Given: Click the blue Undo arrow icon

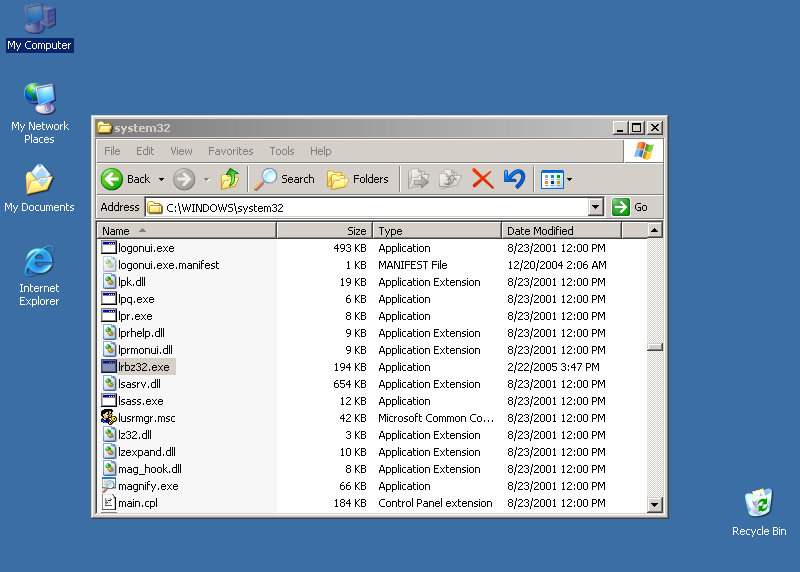Looking at the screenshot, I should 514,179.
